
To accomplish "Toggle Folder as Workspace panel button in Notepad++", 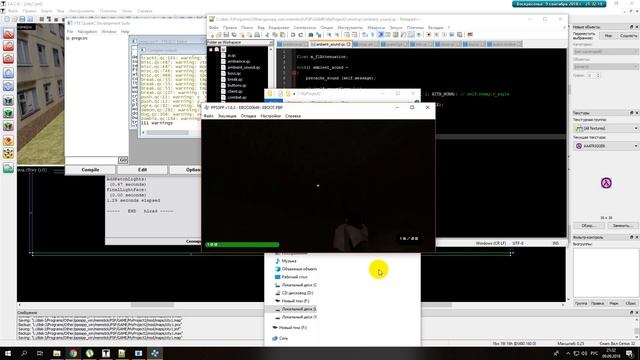I will 411,35.
